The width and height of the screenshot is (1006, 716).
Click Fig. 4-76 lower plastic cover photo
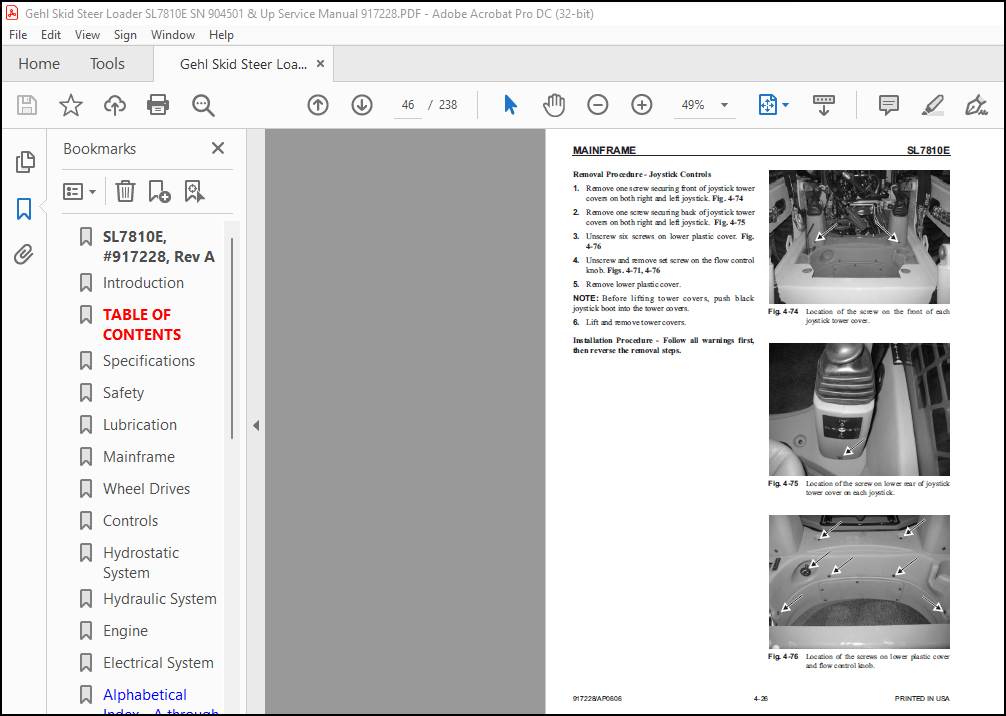pyautogui.click(x=859, y=582)
